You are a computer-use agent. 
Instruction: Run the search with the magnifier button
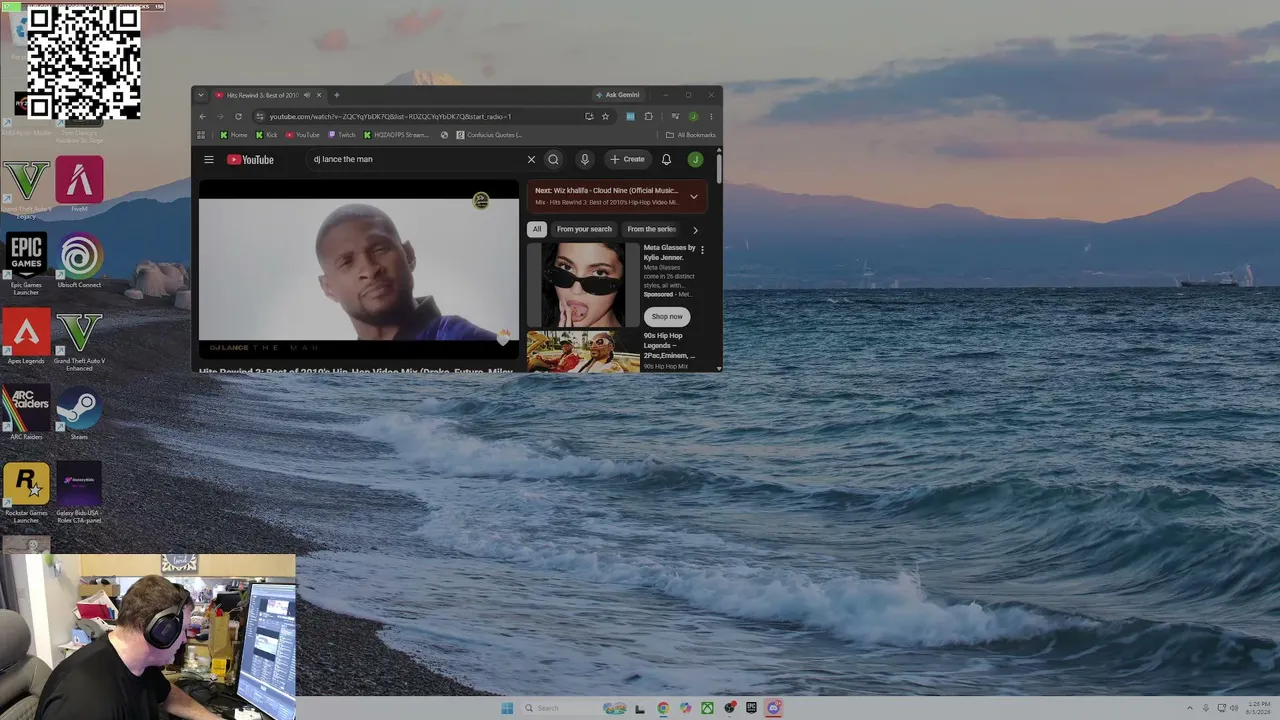(x=553, y=159)
